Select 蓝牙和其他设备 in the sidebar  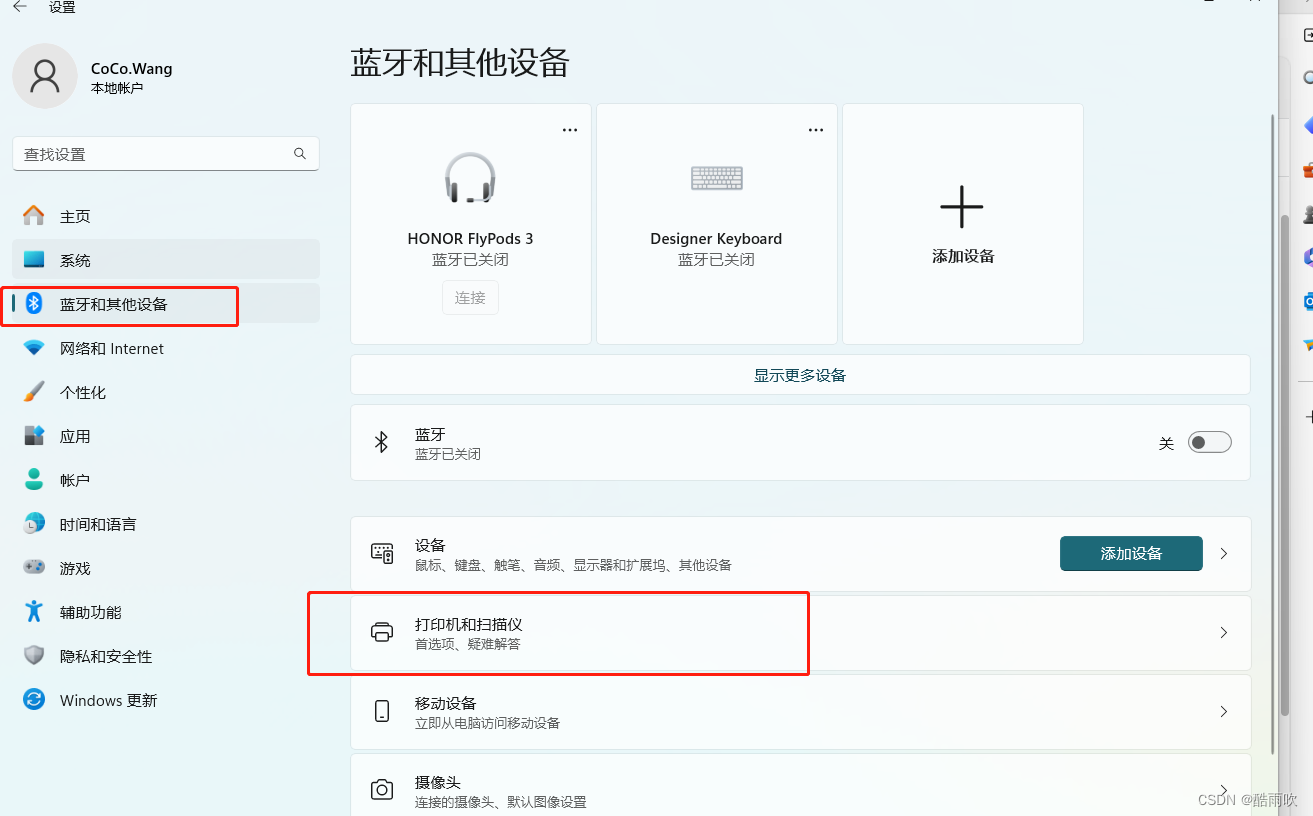166,304
